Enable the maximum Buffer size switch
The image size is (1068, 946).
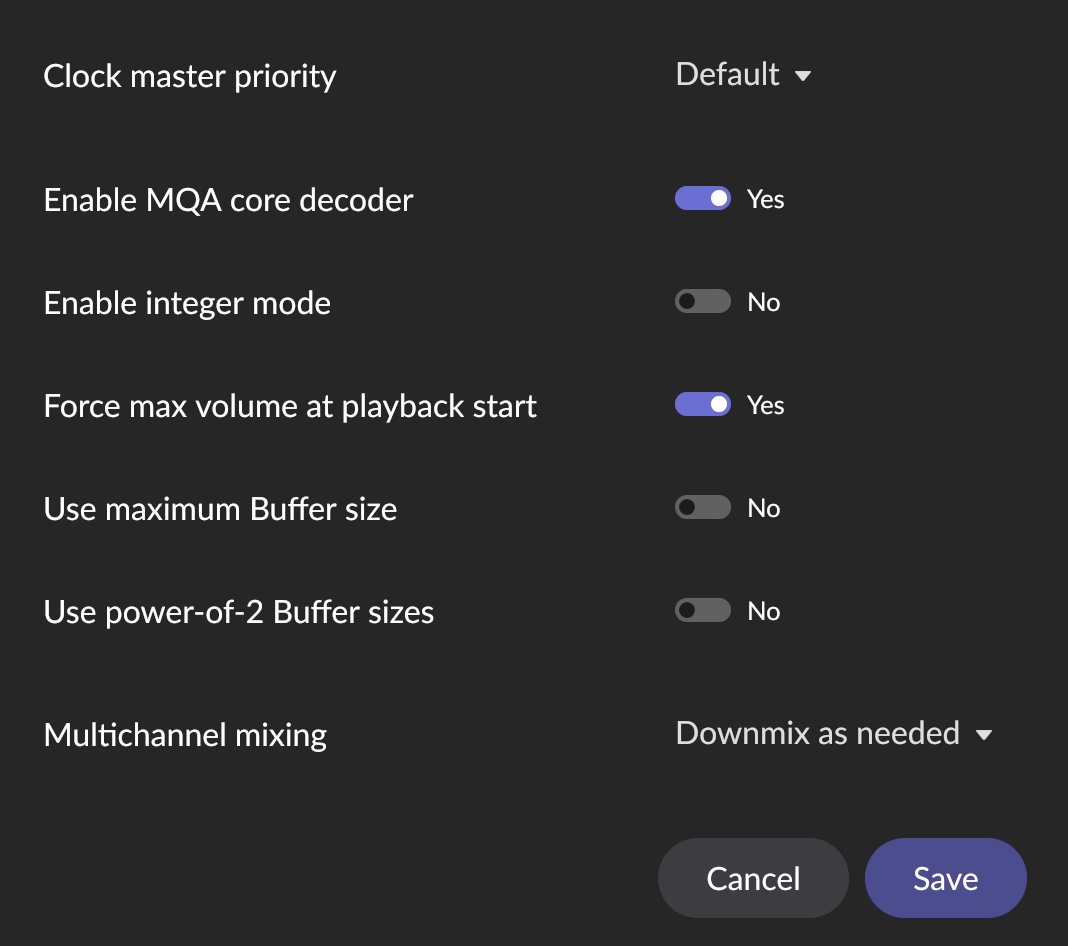(703, 508)
